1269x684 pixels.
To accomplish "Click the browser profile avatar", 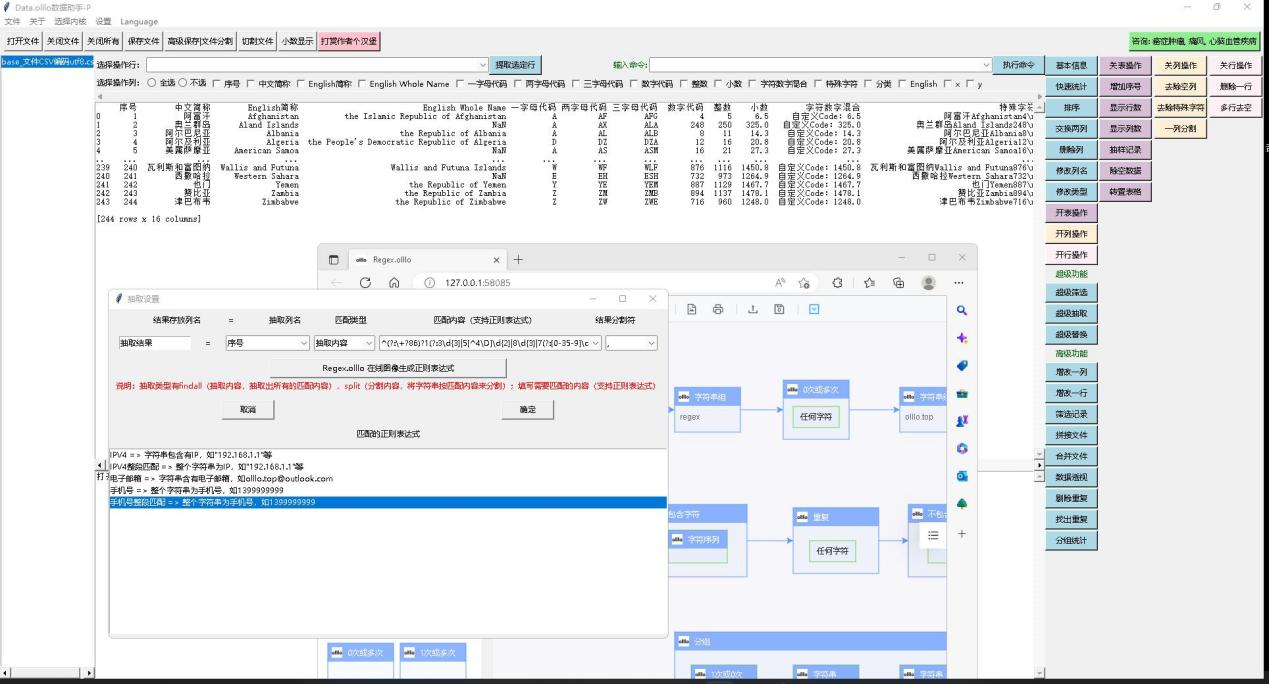I will [928, 283].
